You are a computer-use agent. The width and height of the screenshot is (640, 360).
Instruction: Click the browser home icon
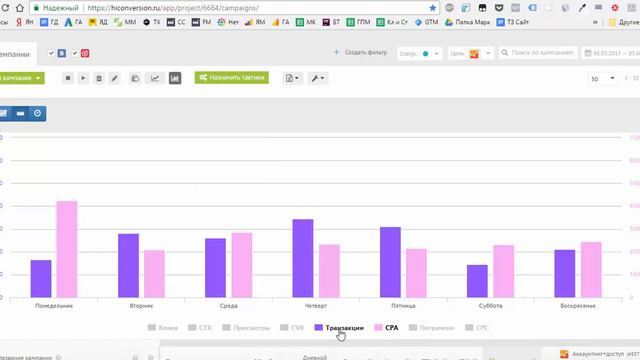20,8
